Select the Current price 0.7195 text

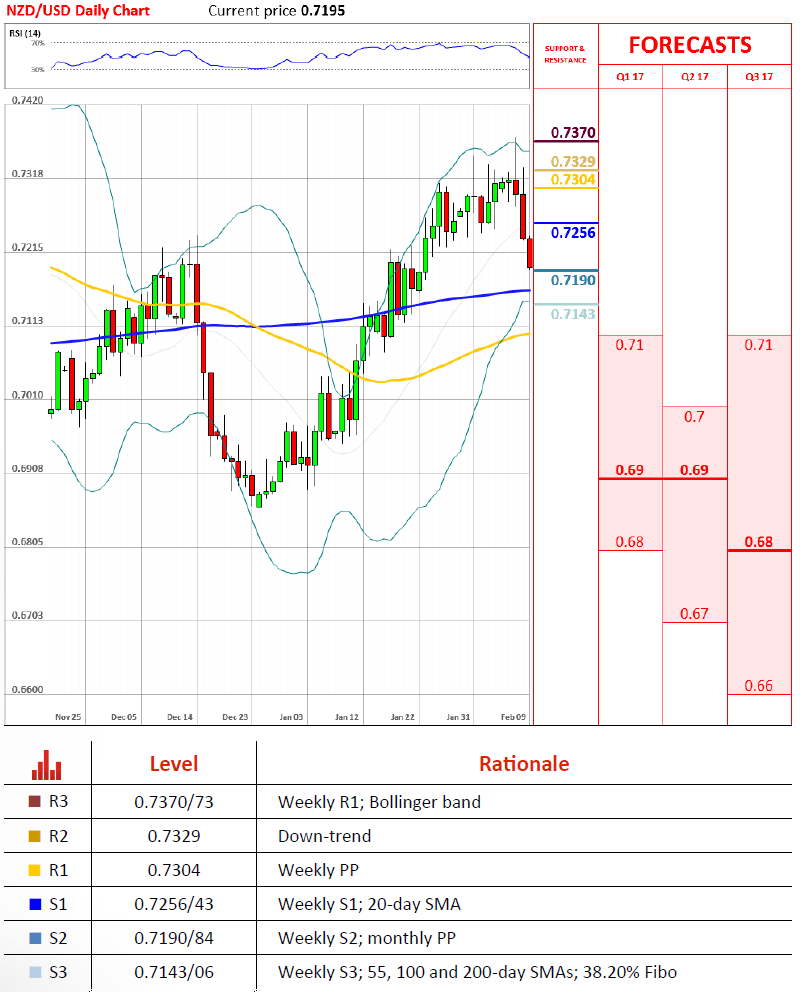[x=276, y=11]
